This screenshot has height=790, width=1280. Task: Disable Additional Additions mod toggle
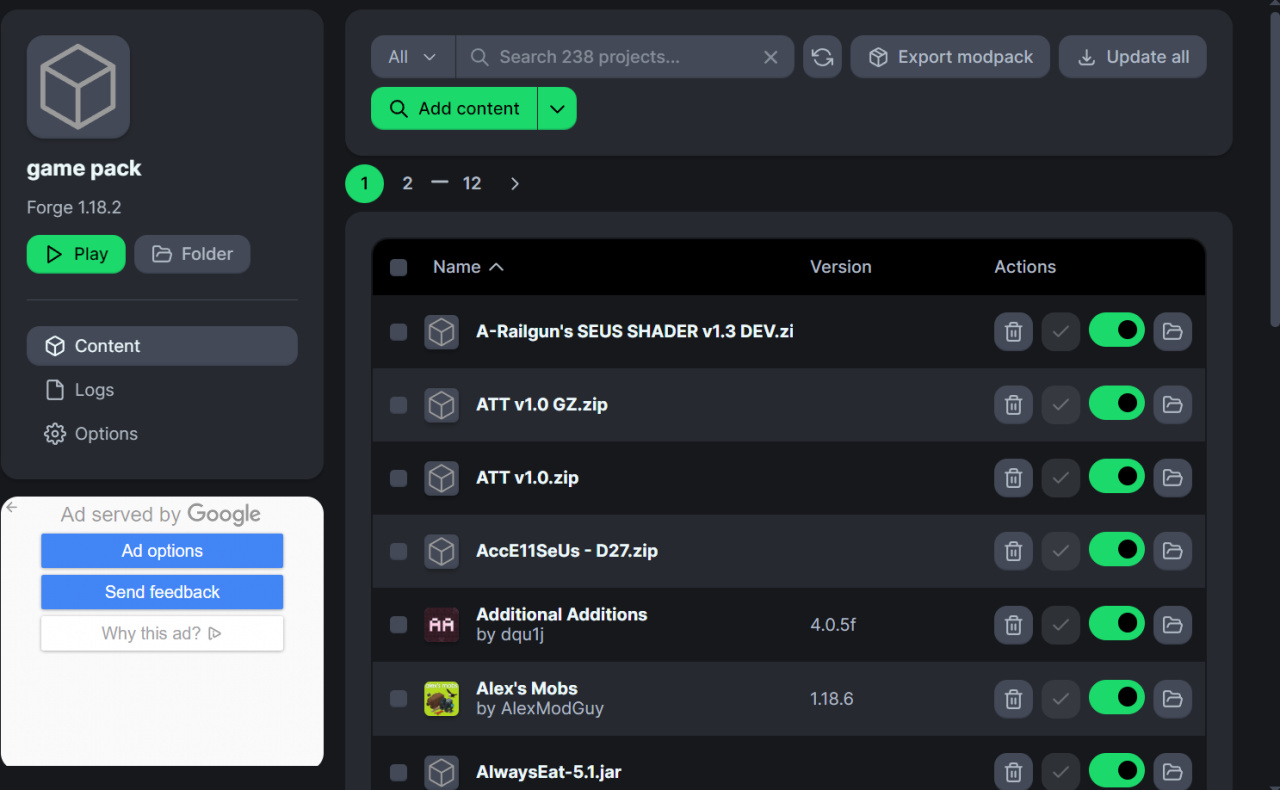tap(1117, 625)
